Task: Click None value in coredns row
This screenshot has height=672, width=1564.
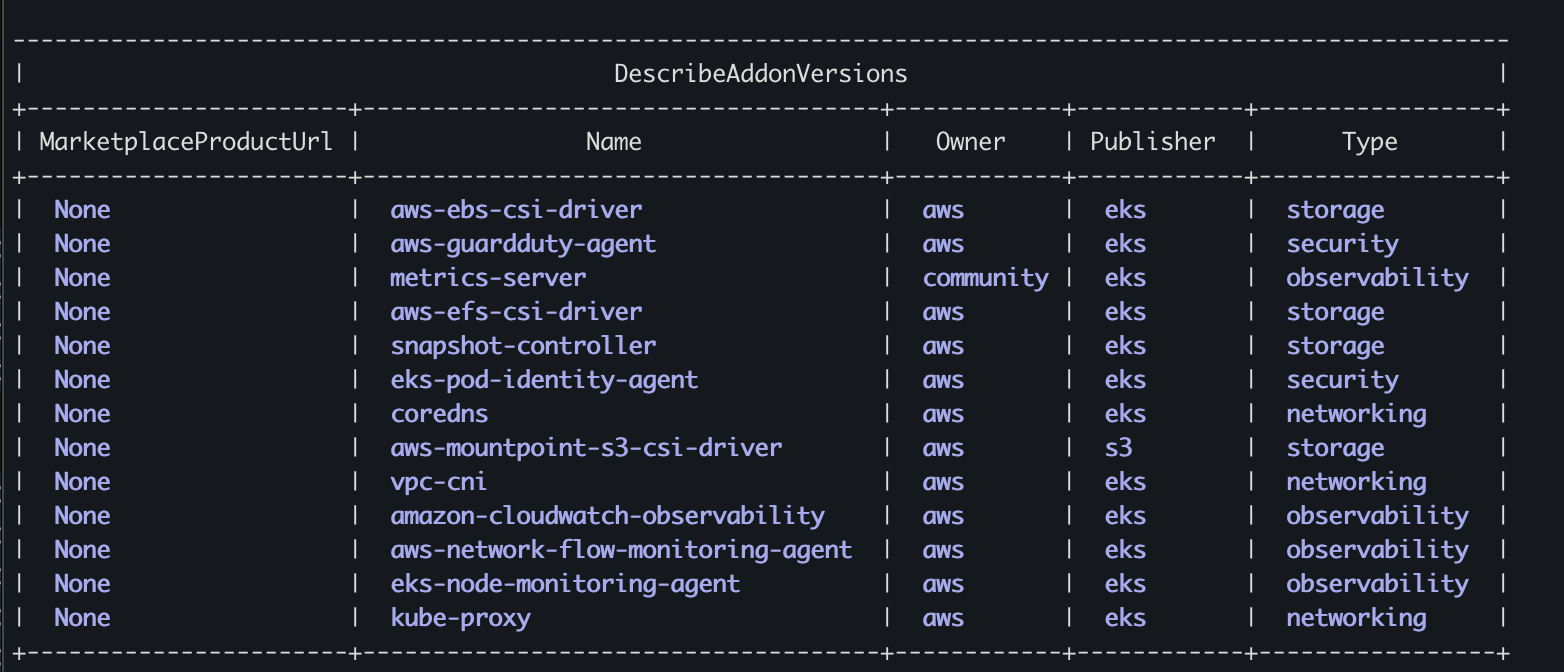Action: (82, 414)
